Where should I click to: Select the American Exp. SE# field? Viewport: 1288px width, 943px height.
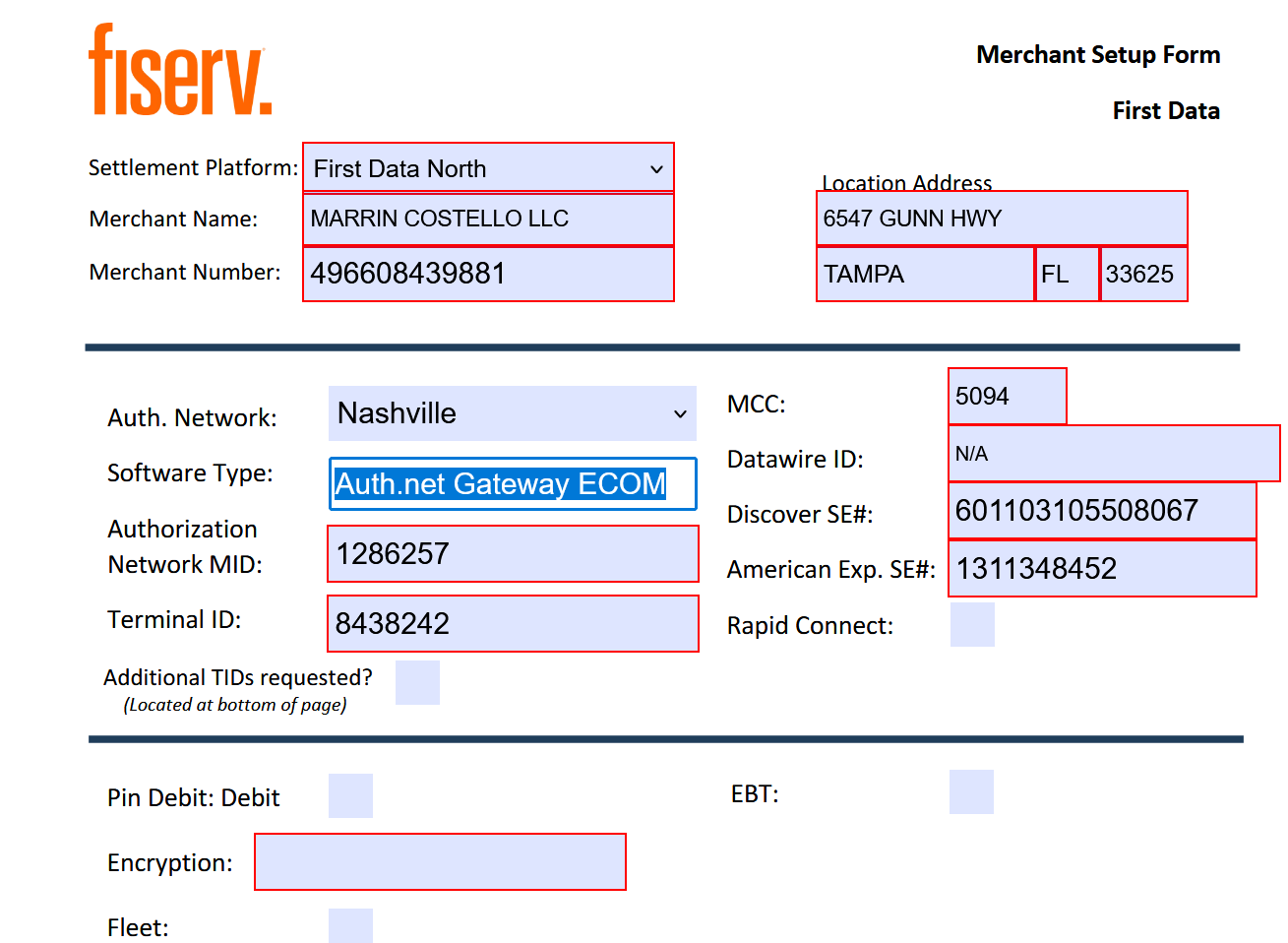[x=1102, y=569]
